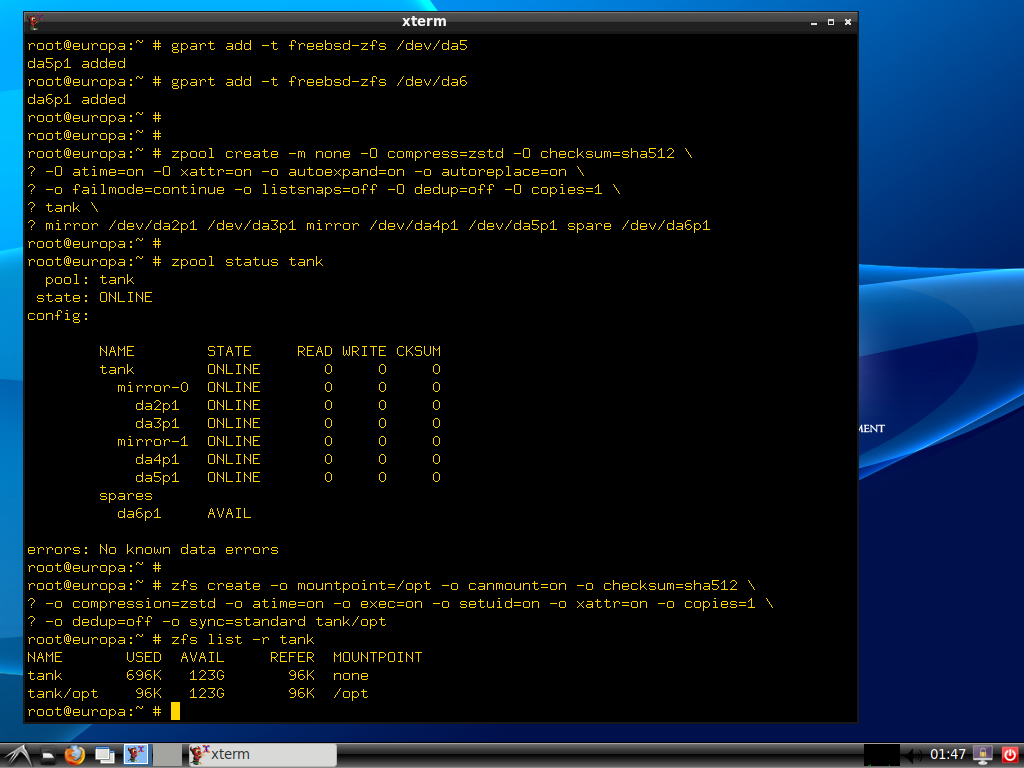1024x768 pixels.
Task: Click the 'zpool status tank' command line
Action: 247,261
